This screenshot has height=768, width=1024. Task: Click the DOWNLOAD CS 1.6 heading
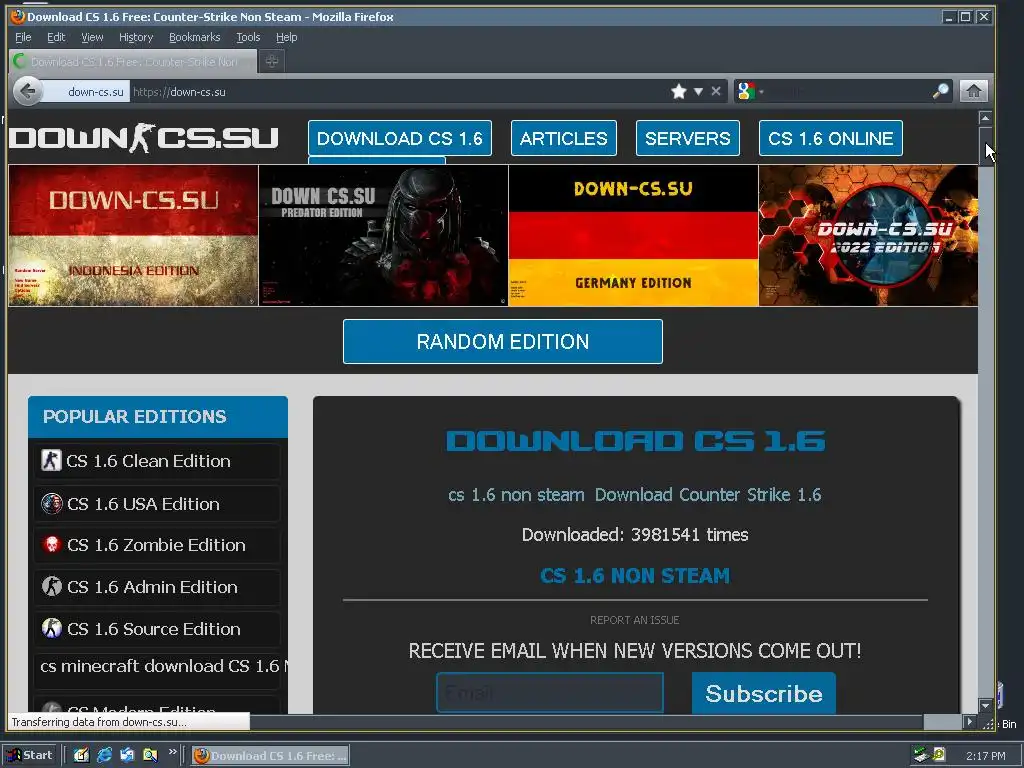635,441
